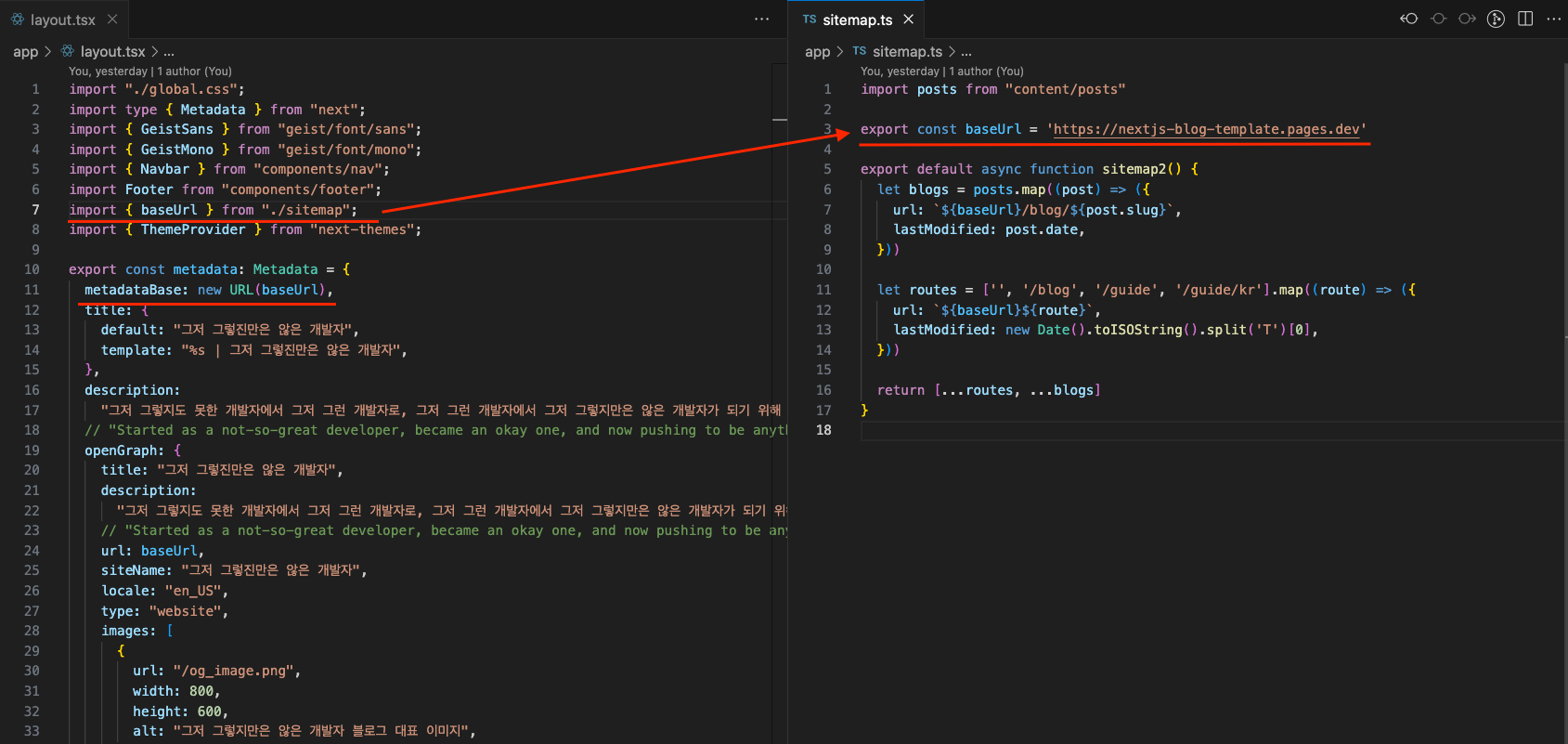Click 'description:' line 16 in layout.tsx
Image resolution: width=1568 pixels, height=744 pixels.
point(132,390)
